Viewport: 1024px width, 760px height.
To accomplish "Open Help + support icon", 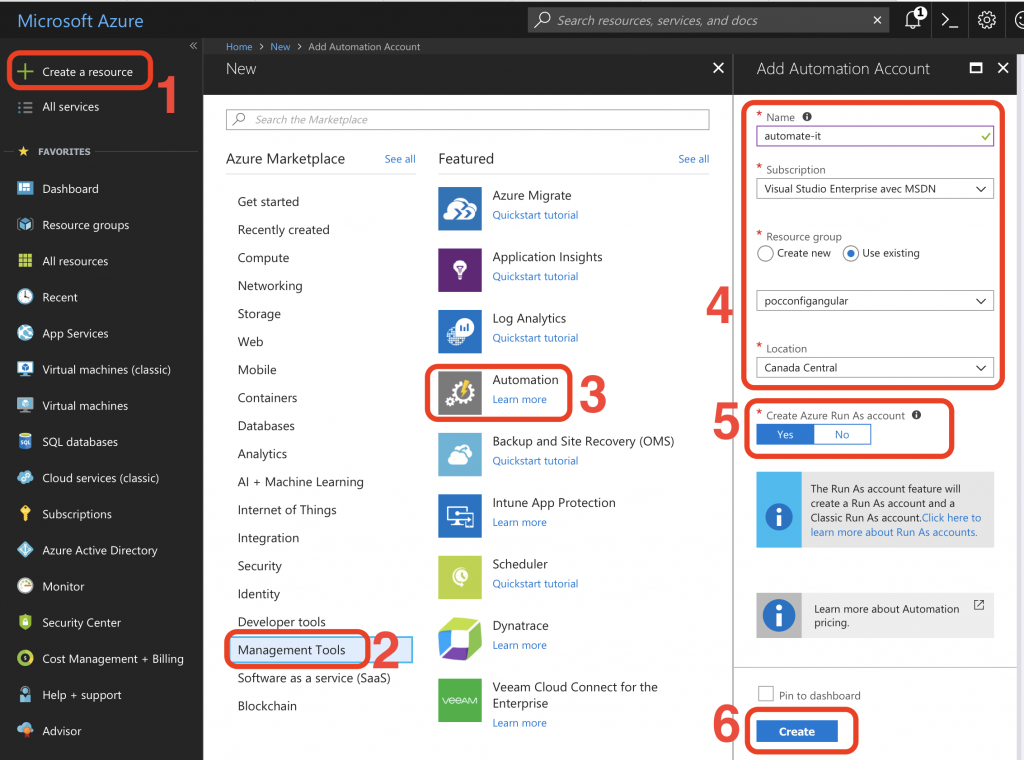I will (x=25, y=694).
